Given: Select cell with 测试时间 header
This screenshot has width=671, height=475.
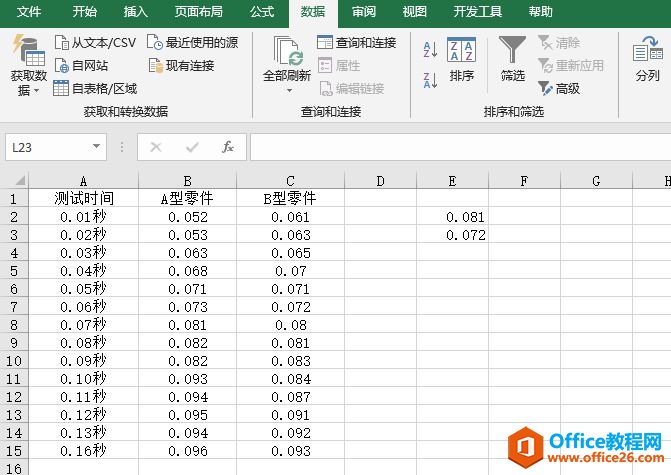Looking at the screenshot, I should pyautogui.click(x=83, y=199).
